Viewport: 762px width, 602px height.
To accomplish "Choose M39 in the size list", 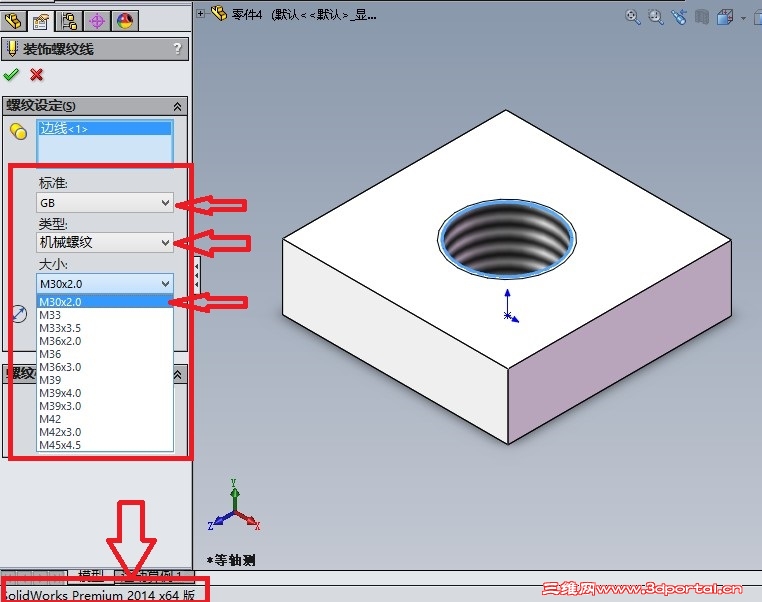I will pos(104,380).
